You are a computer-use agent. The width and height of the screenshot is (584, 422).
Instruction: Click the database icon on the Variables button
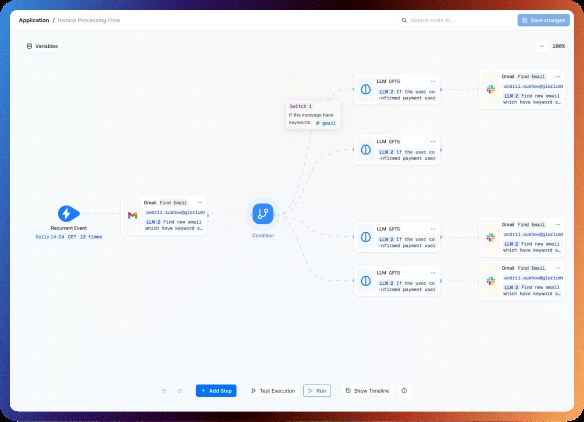29,46
